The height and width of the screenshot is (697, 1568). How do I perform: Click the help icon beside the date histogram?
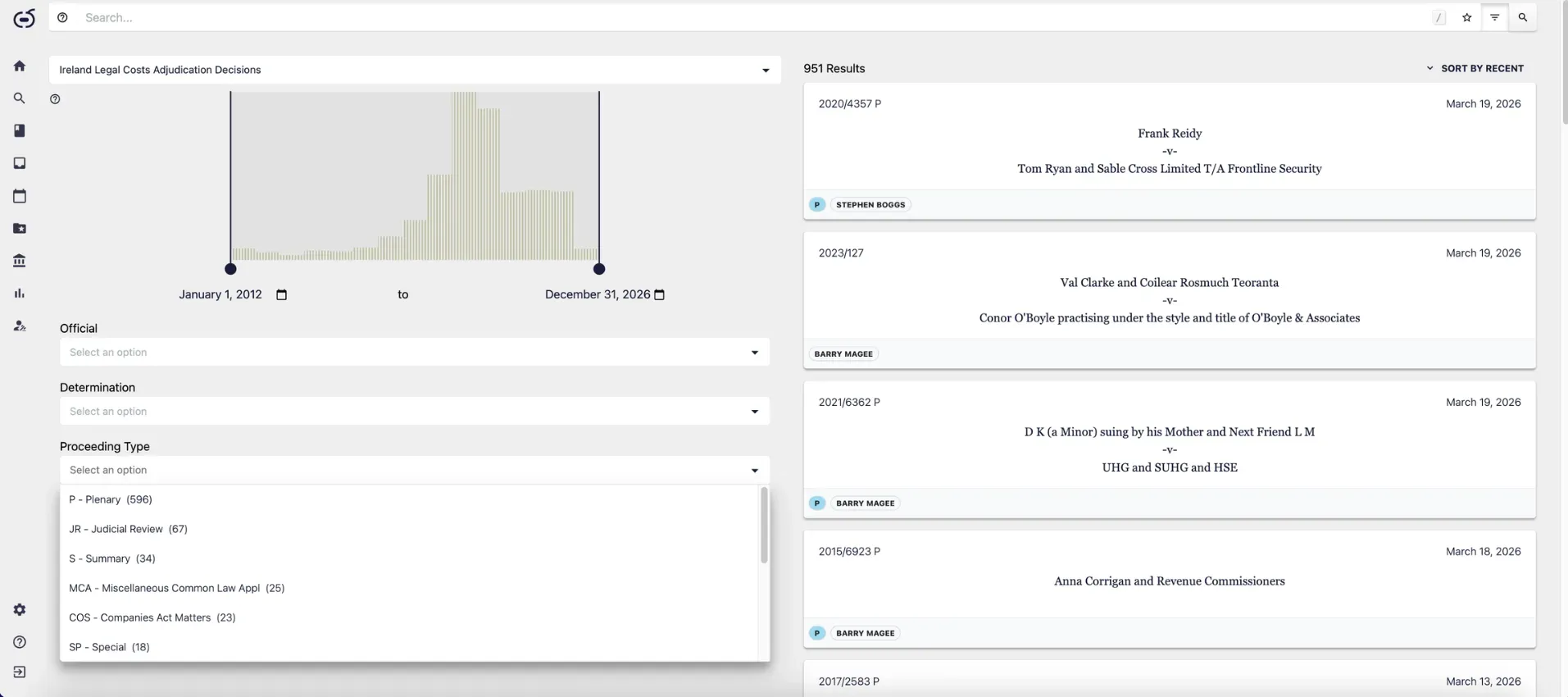pyautogui.click(x=55, y=99)
